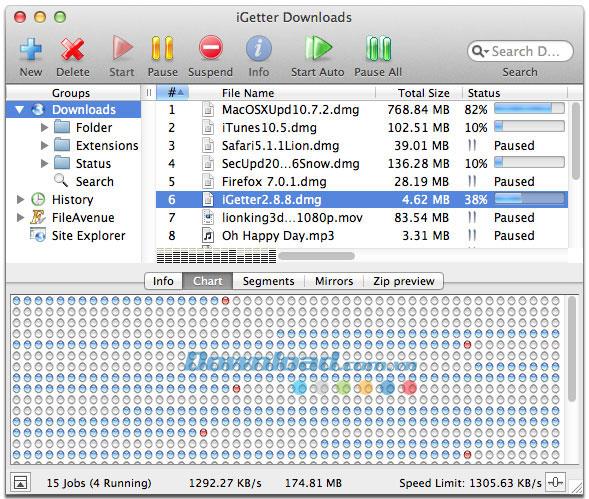Click the progress bar of iGetter2.8.8.dmg
Viewport: 589px width, 499px height.
point(529,199)
